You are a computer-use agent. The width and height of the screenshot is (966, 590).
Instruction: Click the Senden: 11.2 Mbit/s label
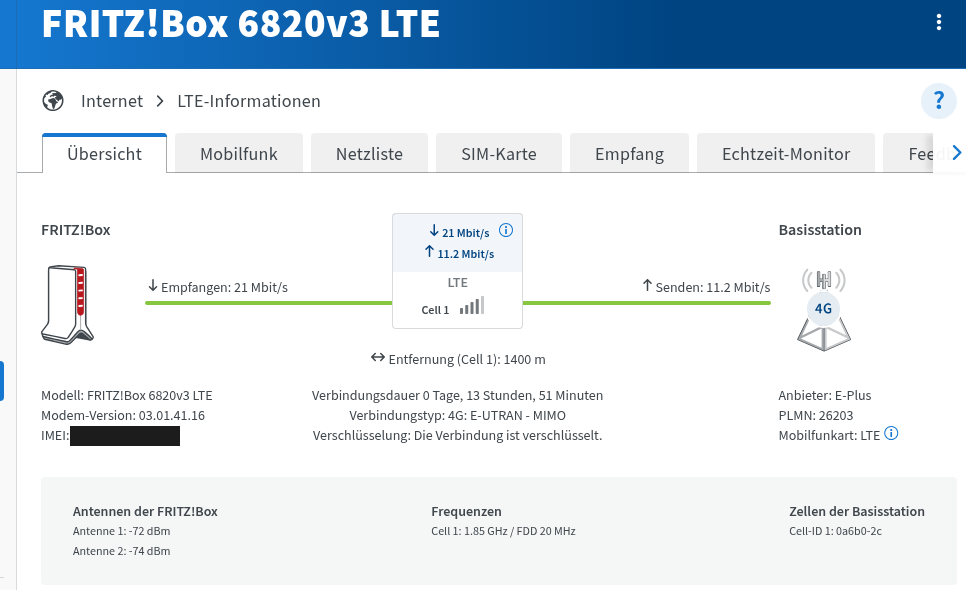[x=713, y=287]
